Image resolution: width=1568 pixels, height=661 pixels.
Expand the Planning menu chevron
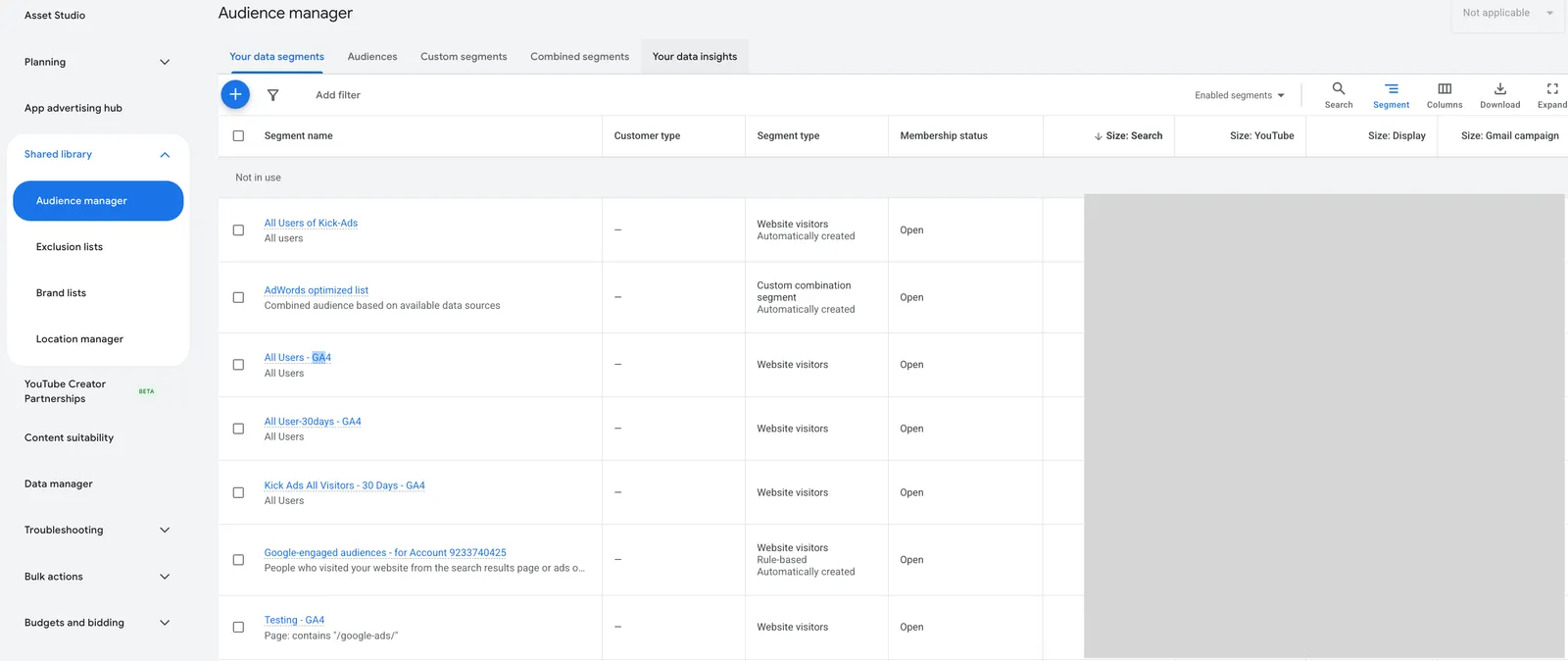[165, 62]
